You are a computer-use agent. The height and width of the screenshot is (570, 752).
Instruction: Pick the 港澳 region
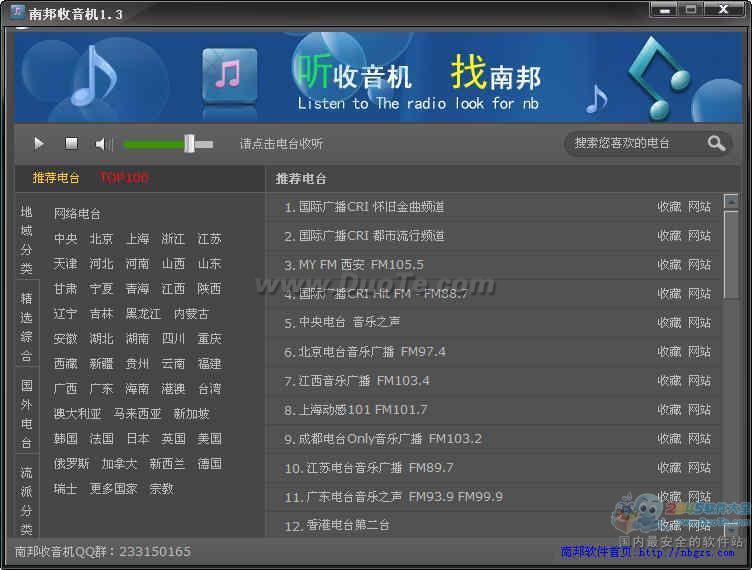pos(173,388)
